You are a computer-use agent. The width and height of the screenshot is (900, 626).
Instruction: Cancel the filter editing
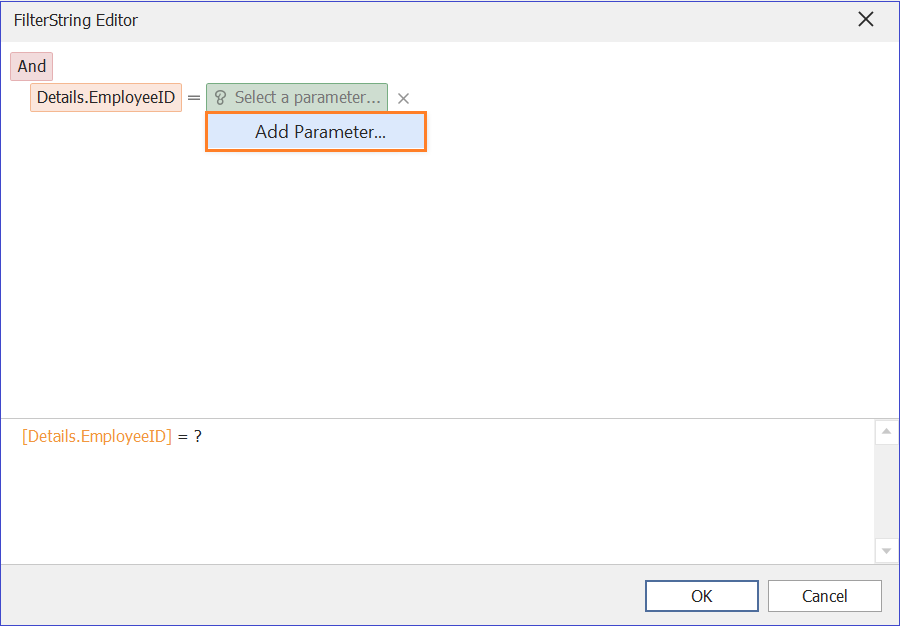click(x=824, y=596)
